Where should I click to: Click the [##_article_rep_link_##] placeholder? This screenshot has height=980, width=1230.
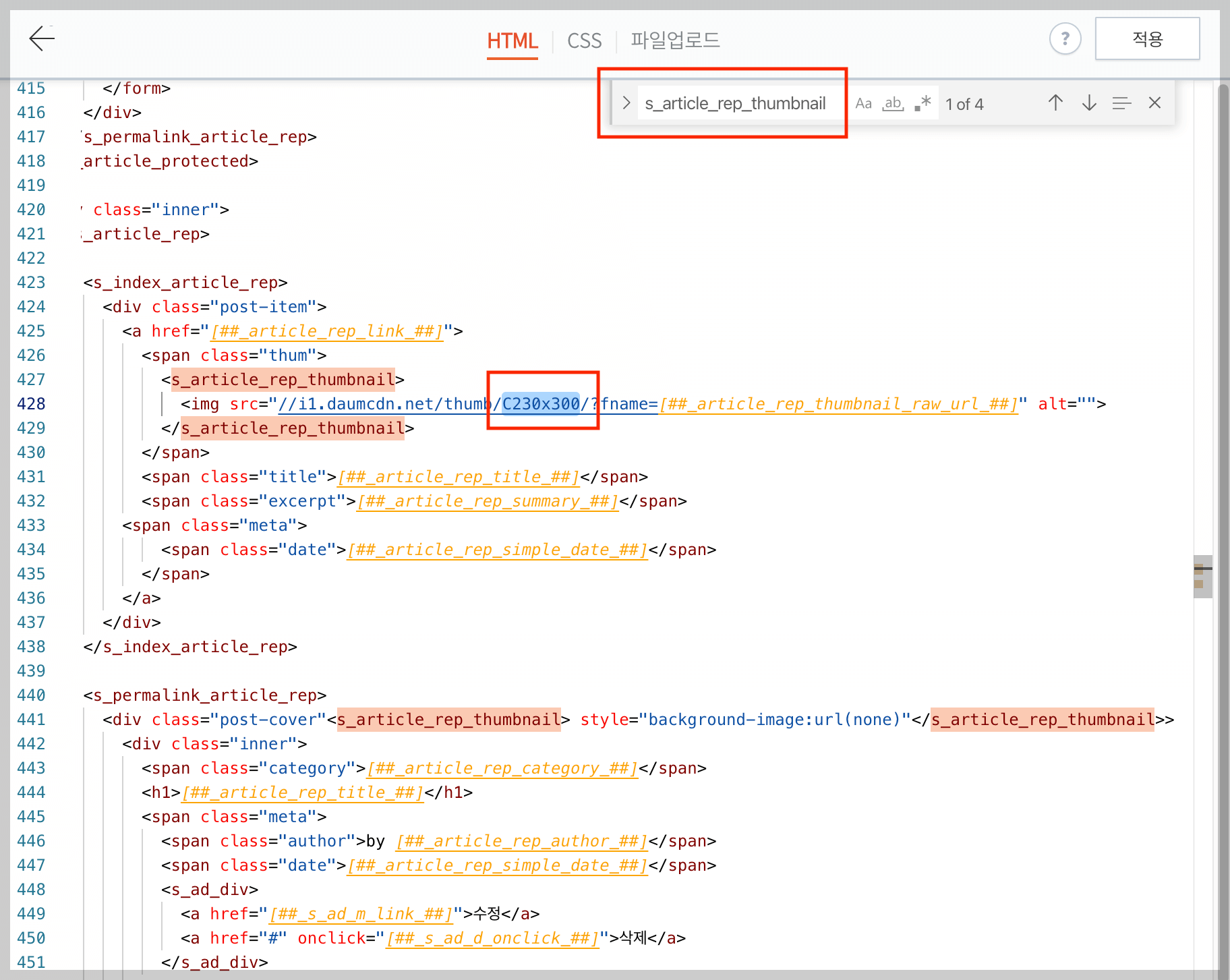[327, 331]
